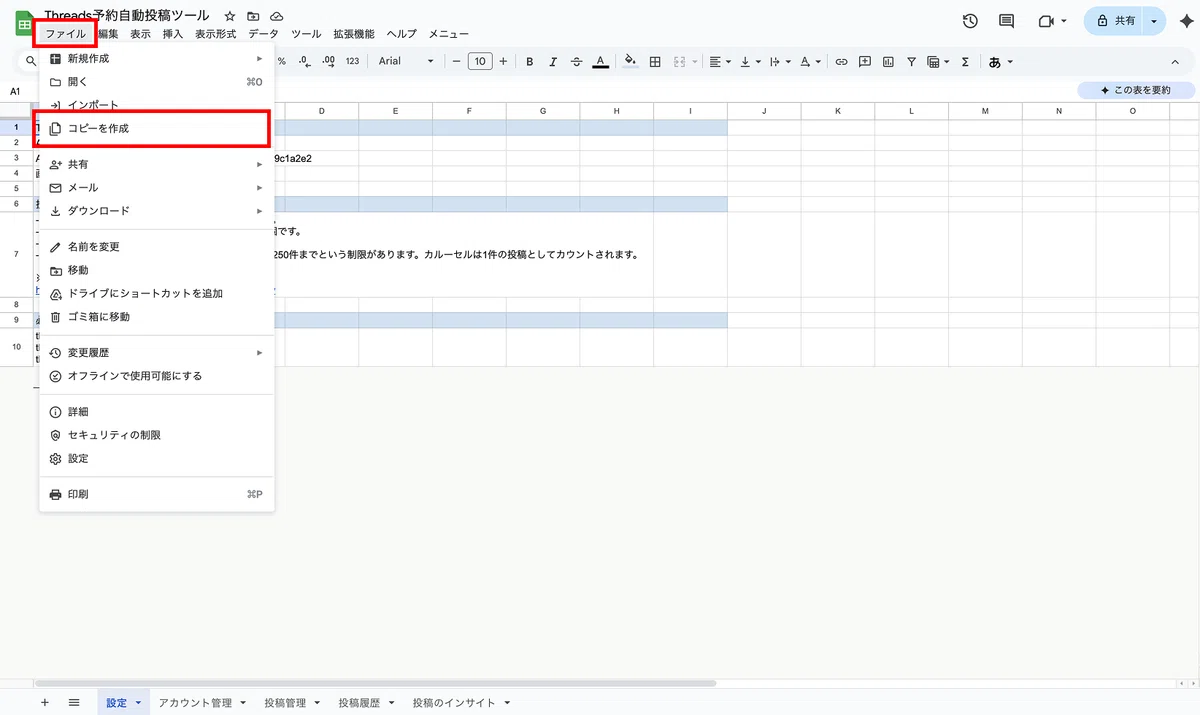Choose コピーを作成 in File menu

tap(156, 128)
